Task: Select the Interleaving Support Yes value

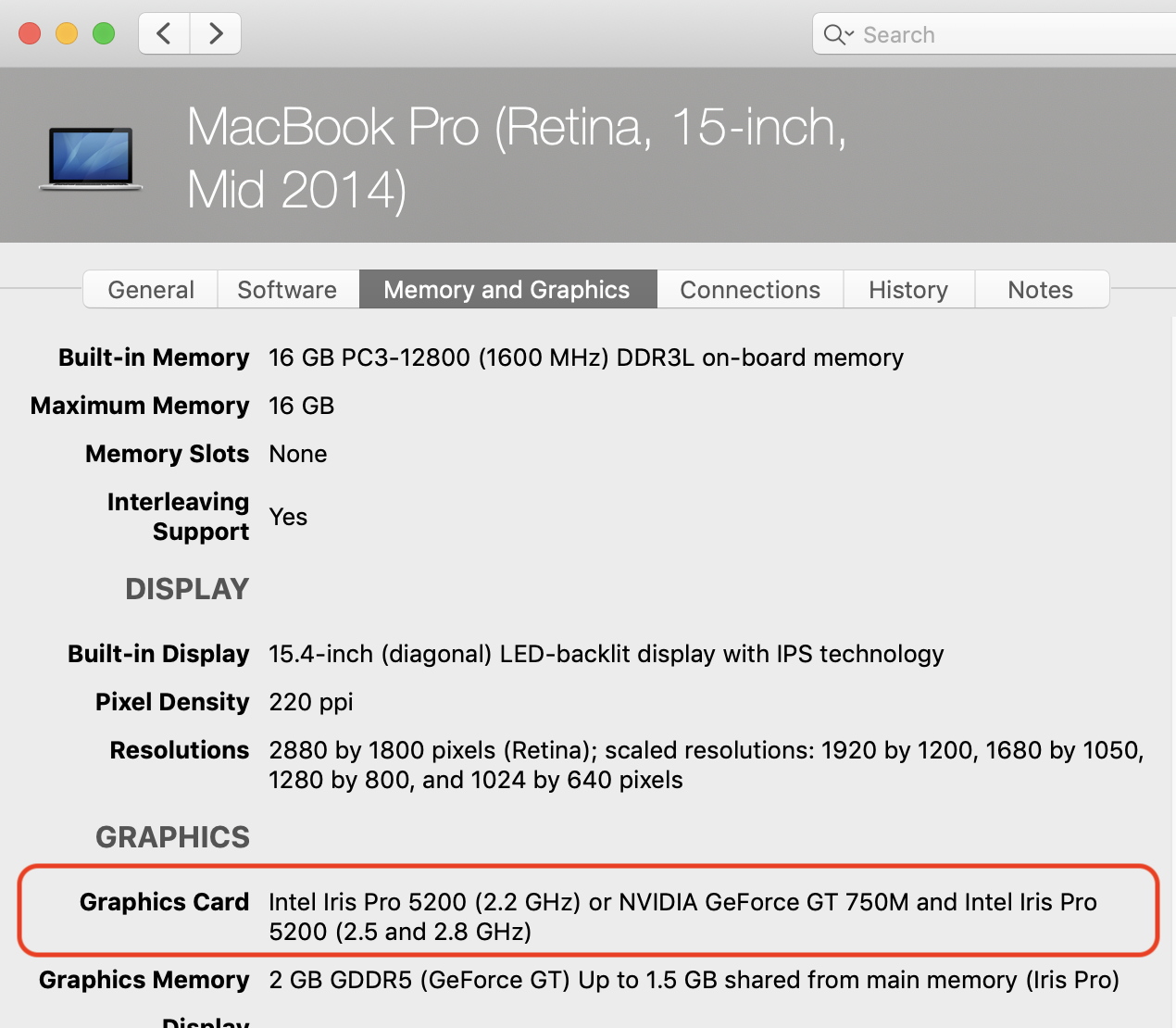Action: point(288,517)
